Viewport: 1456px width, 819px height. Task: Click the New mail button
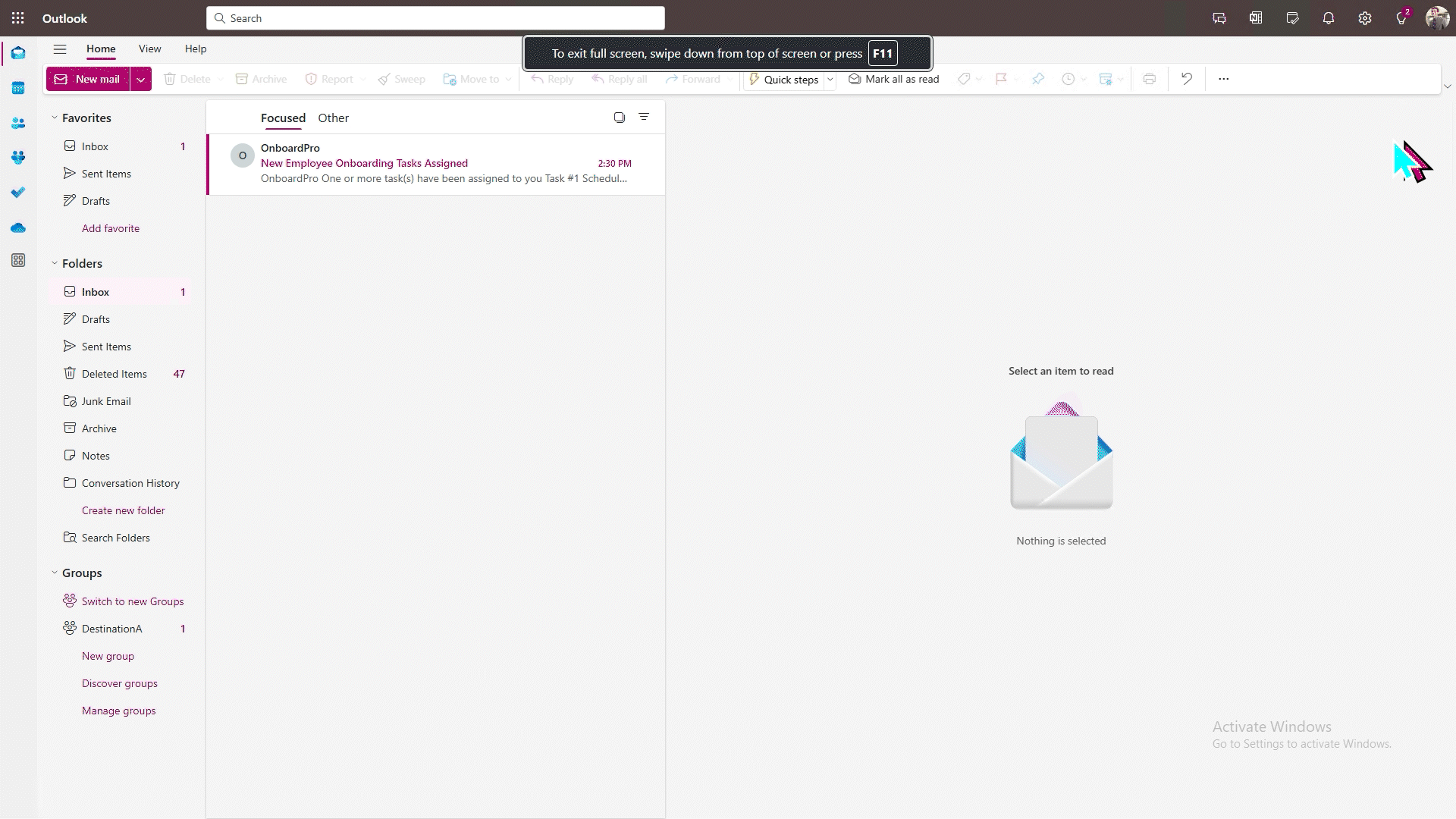pos(88,79)
